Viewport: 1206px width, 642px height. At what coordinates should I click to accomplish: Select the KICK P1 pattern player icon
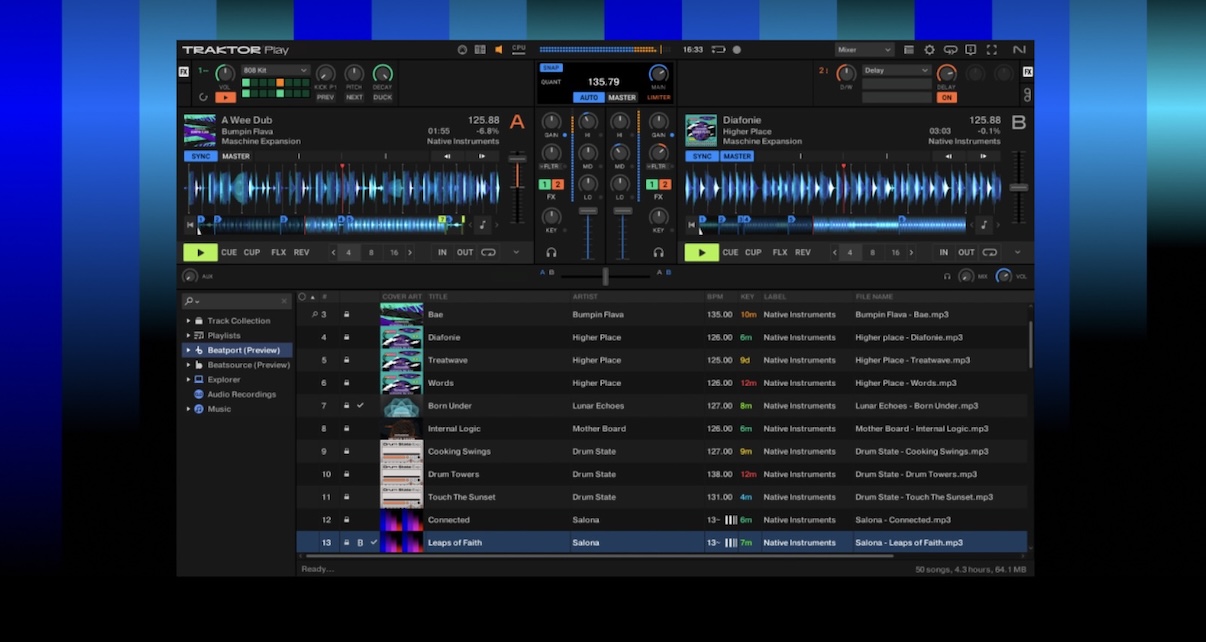325,80
